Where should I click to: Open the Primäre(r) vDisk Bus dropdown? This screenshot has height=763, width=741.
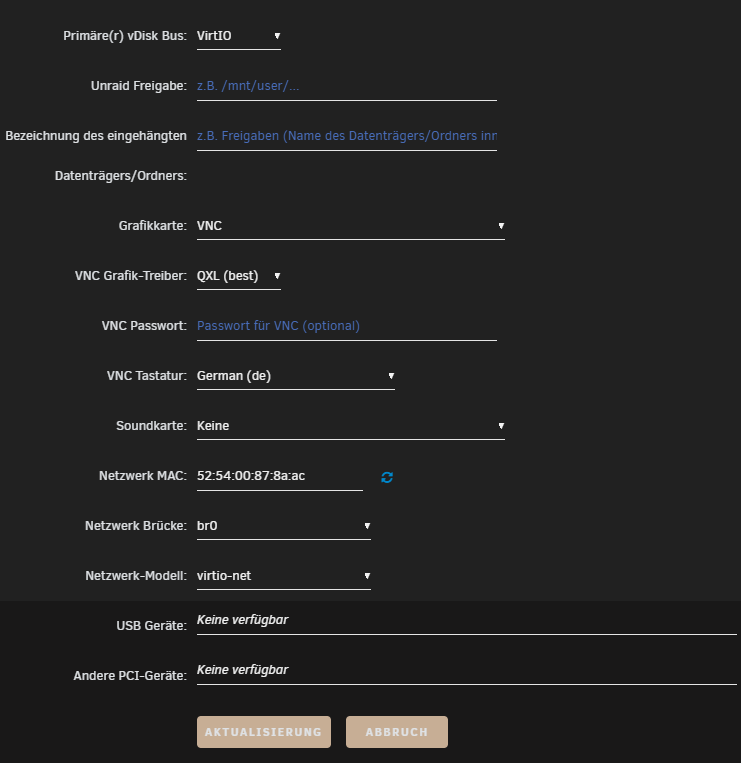[x=238, y=36]
